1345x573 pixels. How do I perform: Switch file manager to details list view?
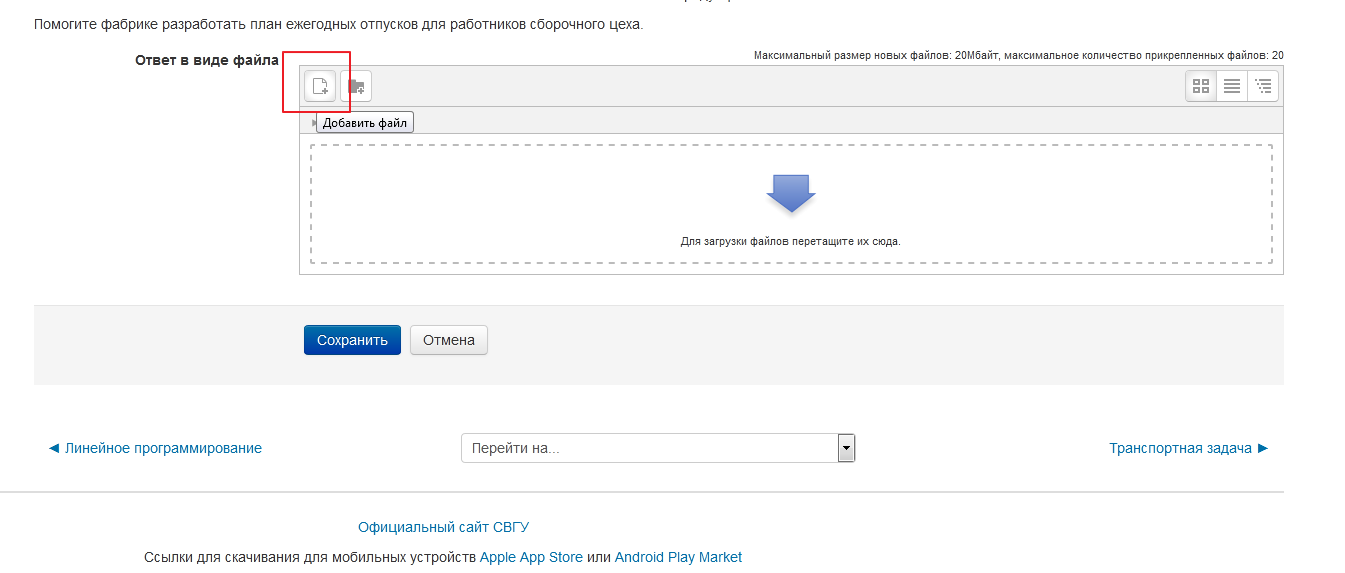(x=1232, y=87)
